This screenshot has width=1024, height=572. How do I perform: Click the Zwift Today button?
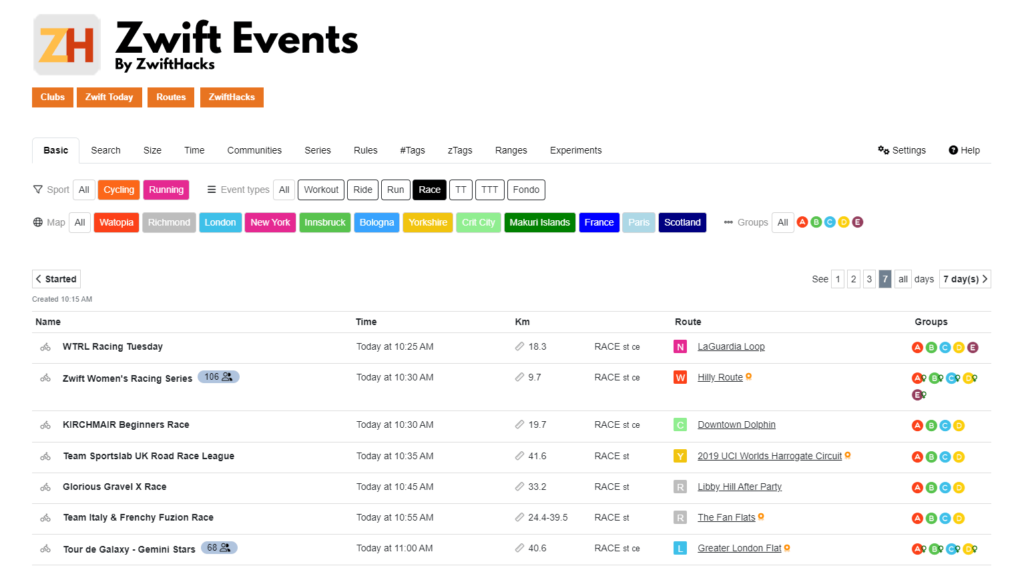[x=109, y=97]
